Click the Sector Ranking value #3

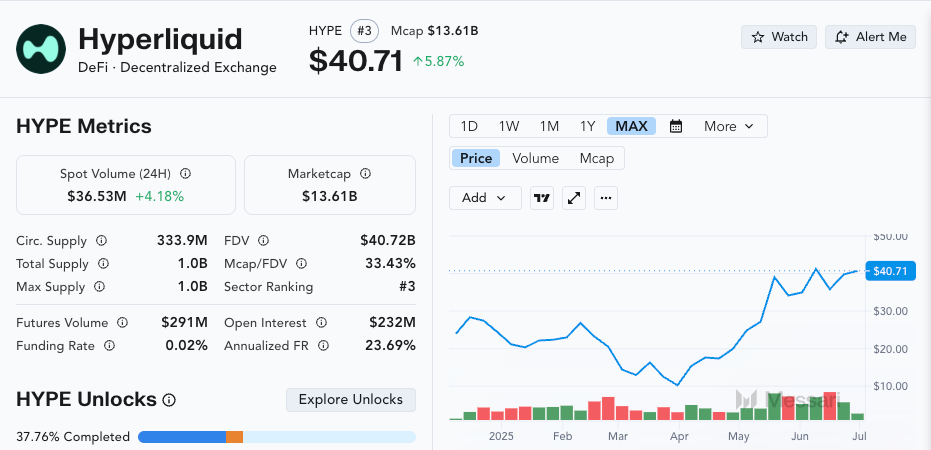coord(407,287)
